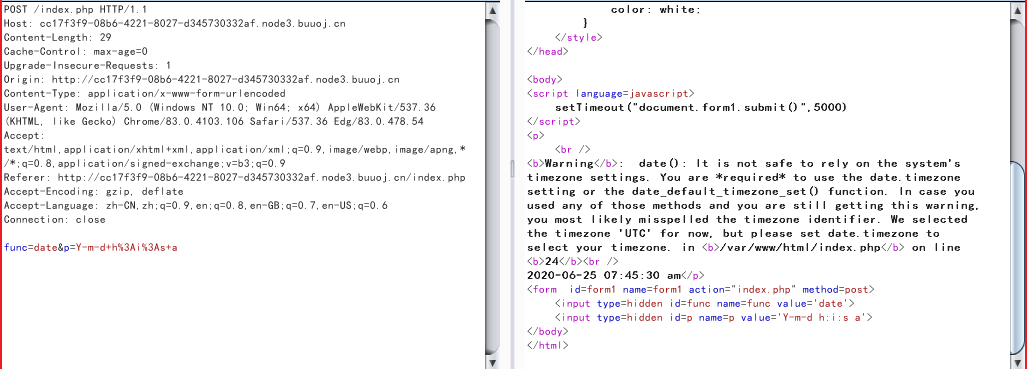1027x369 pixels.
Task: Click the request pane scrollbar up arrow
Action: 492,9
